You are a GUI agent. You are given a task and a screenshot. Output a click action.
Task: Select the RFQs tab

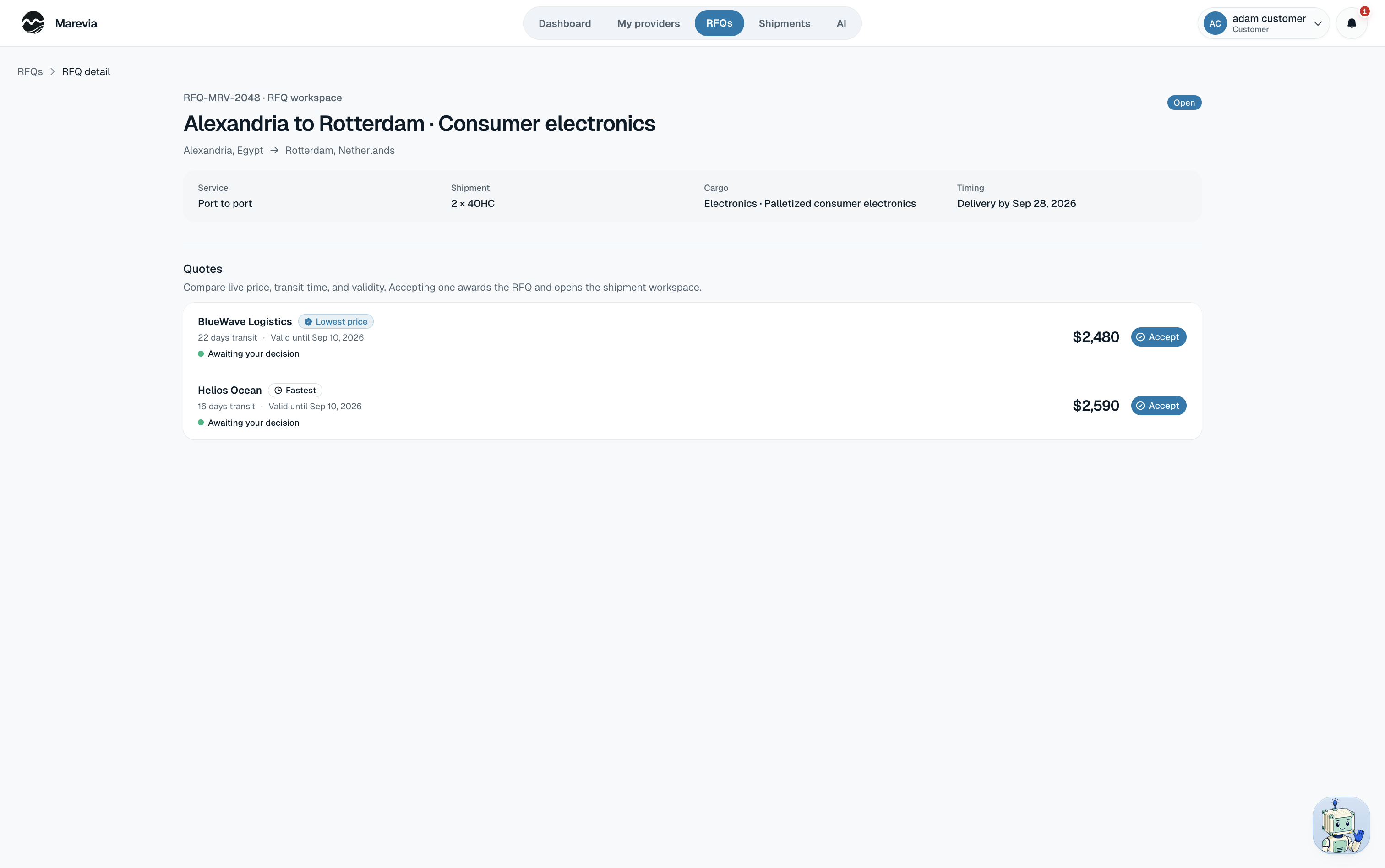(719, 23)
